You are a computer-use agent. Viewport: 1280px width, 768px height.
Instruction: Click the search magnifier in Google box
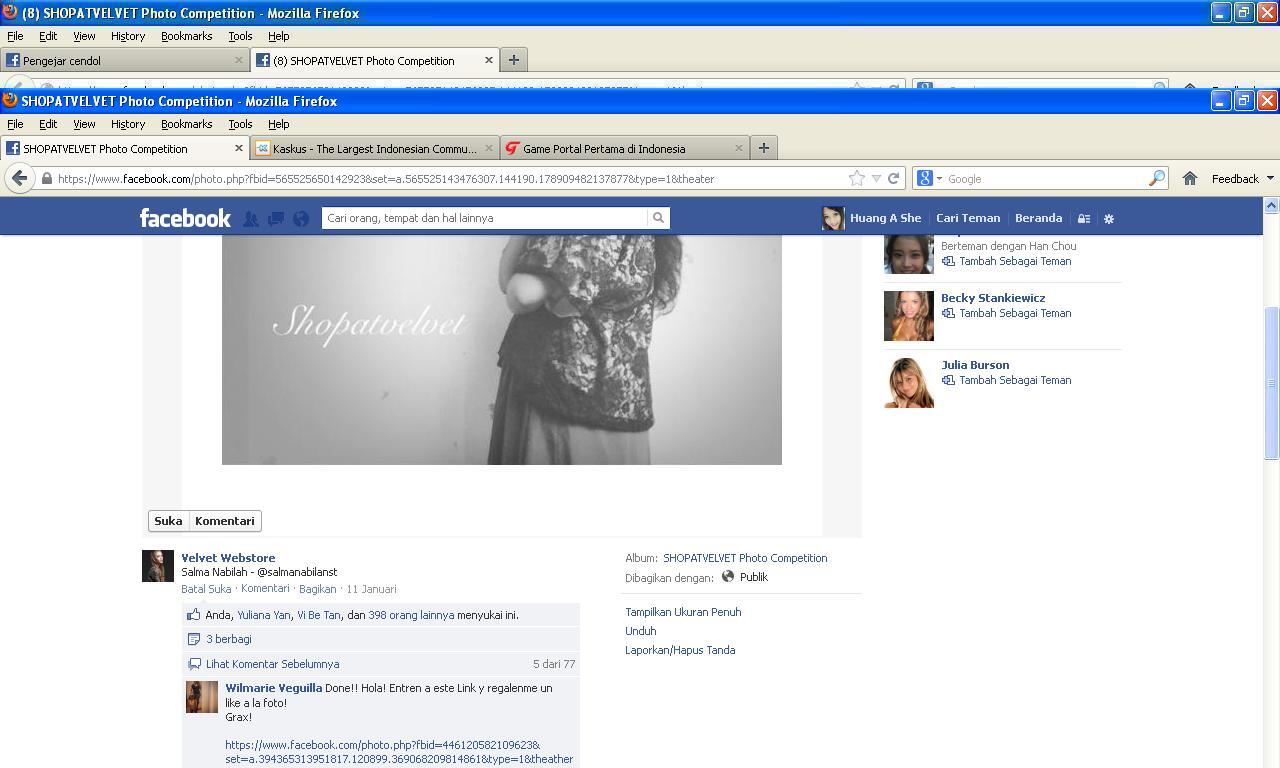pos(1157,178)
